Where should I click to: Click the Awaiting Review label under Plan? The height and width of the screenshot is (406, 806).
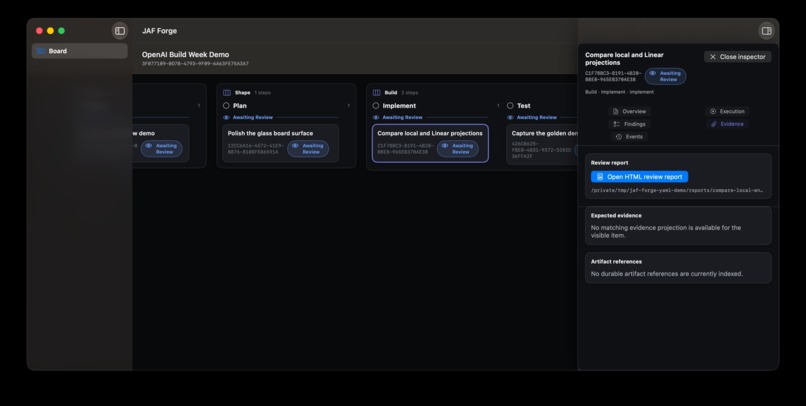[x=253, y=117]
